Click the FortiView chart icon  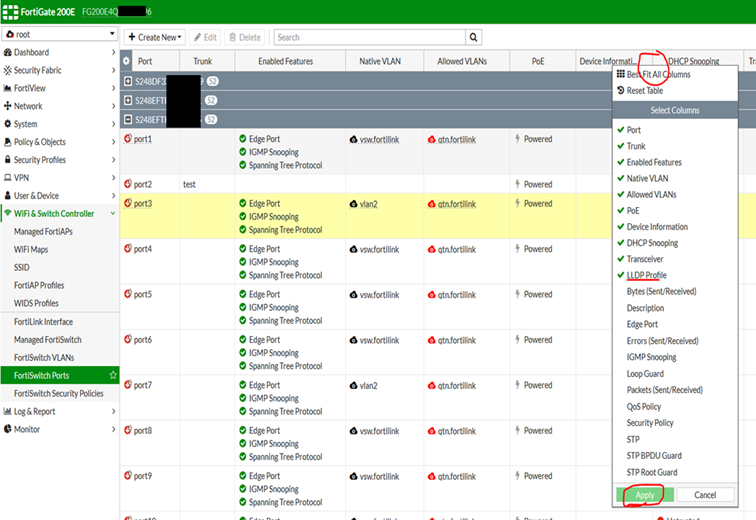tap(7, 88)
